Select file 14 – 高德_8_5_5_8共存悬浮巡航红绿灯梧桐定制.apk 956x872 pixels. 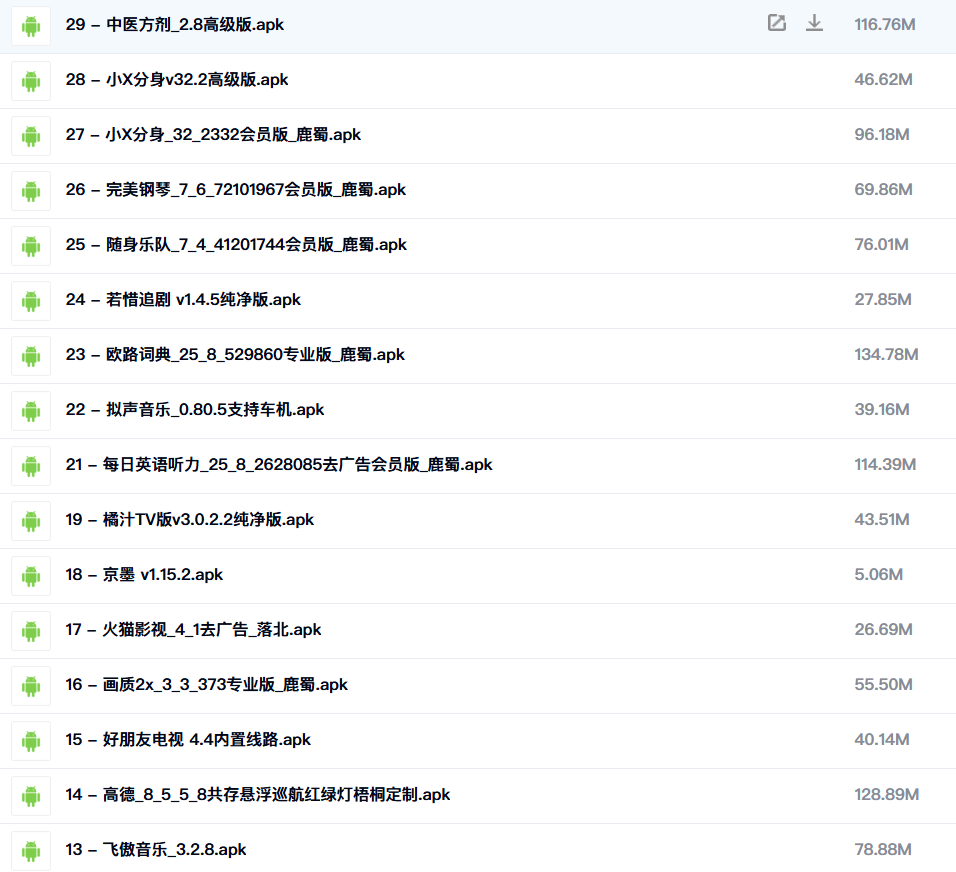tap(258, 794)
